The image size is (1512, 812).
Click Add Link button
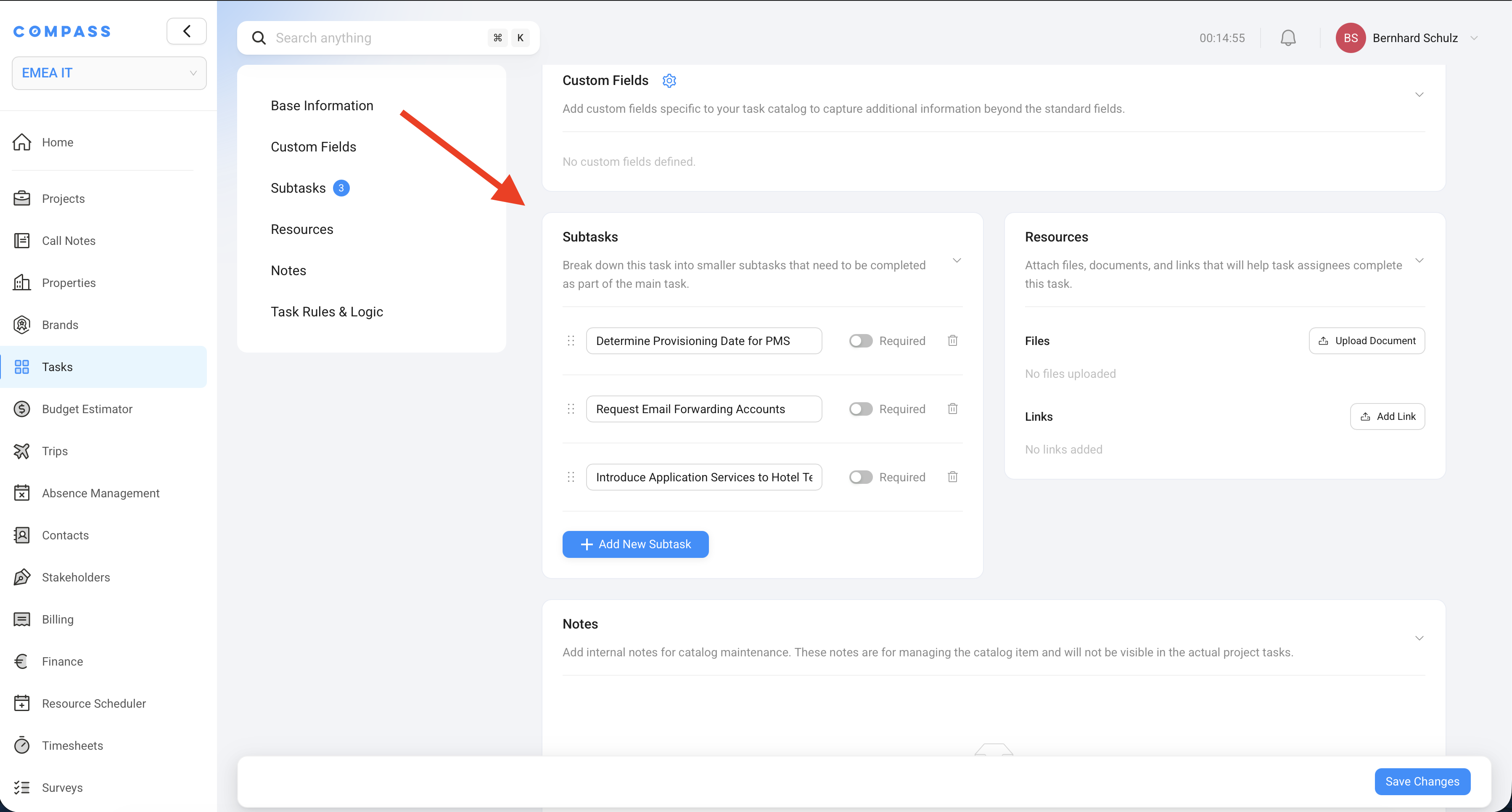coord(1387,416)
